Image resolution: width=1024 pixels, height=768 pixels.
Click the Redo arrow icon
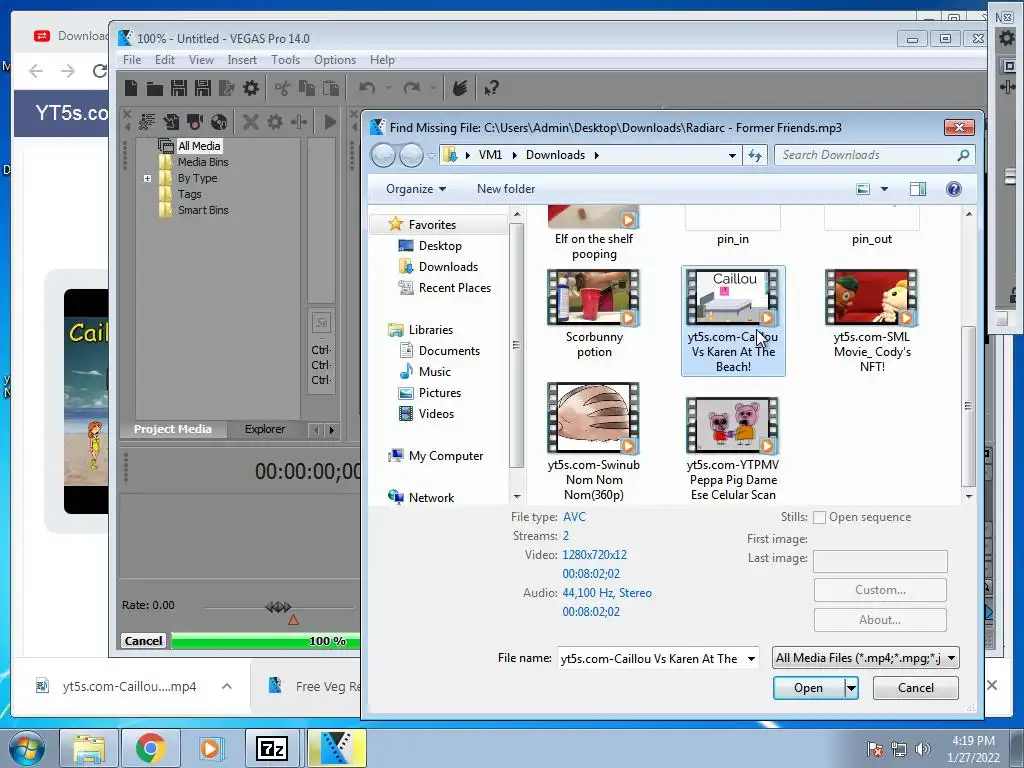point(411,88)
